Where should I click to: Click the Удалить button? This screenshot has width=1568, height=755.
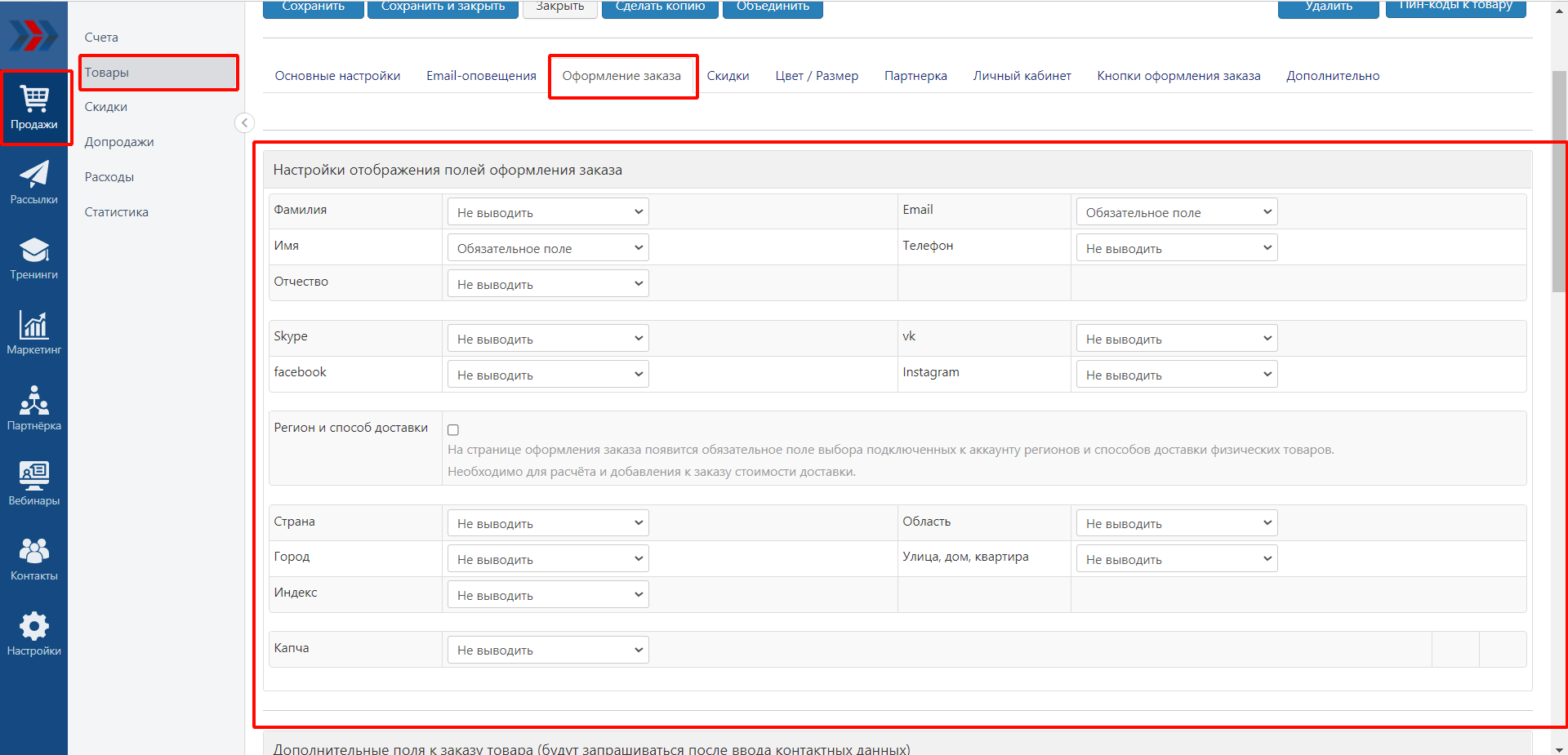1329,7
